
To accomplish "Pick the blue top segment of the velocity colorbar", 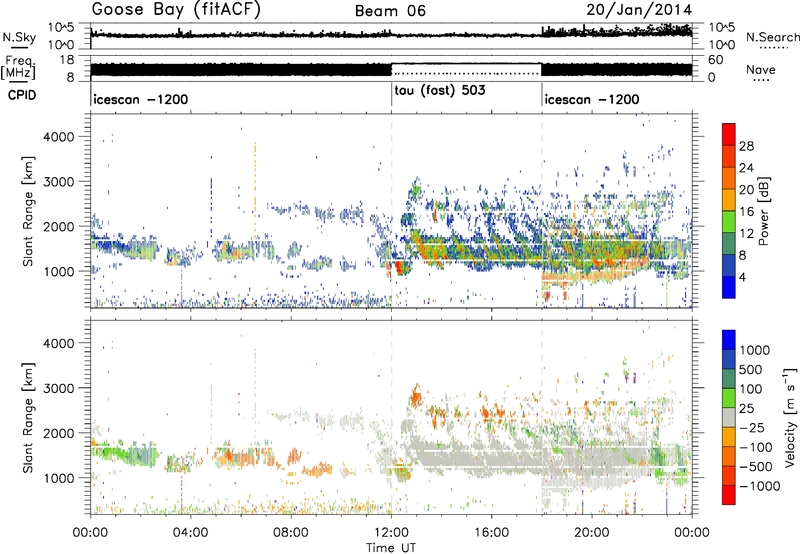I will [729, 340].
